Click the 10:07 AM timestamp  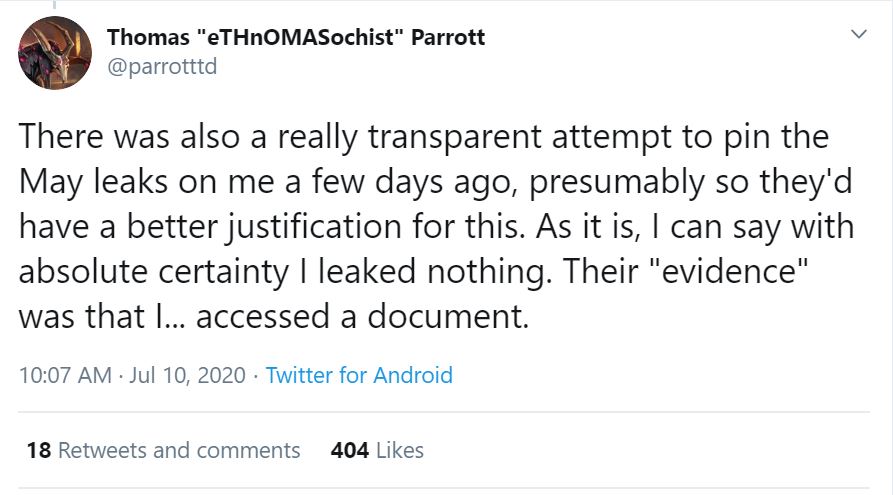tap(62, 376)
